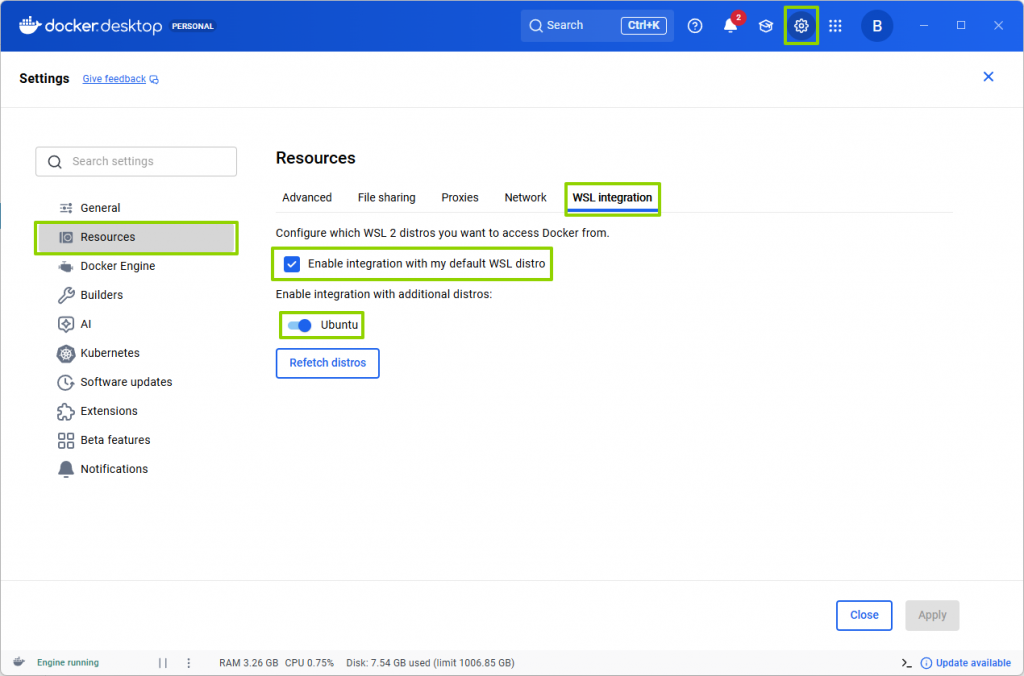Toggle Ubuntu distro integration switch
Viewport: 1024px width, 676px height.
pyautogui.click(x=299, y=325)
